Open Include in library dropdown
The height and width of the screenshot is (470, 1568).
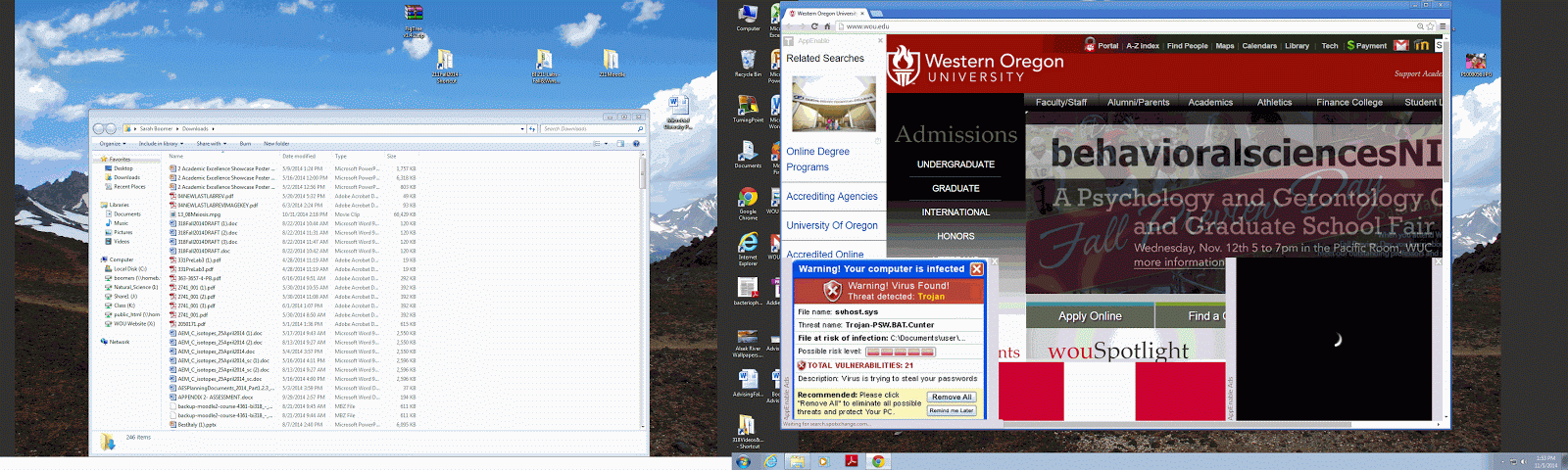click(161, 144)
